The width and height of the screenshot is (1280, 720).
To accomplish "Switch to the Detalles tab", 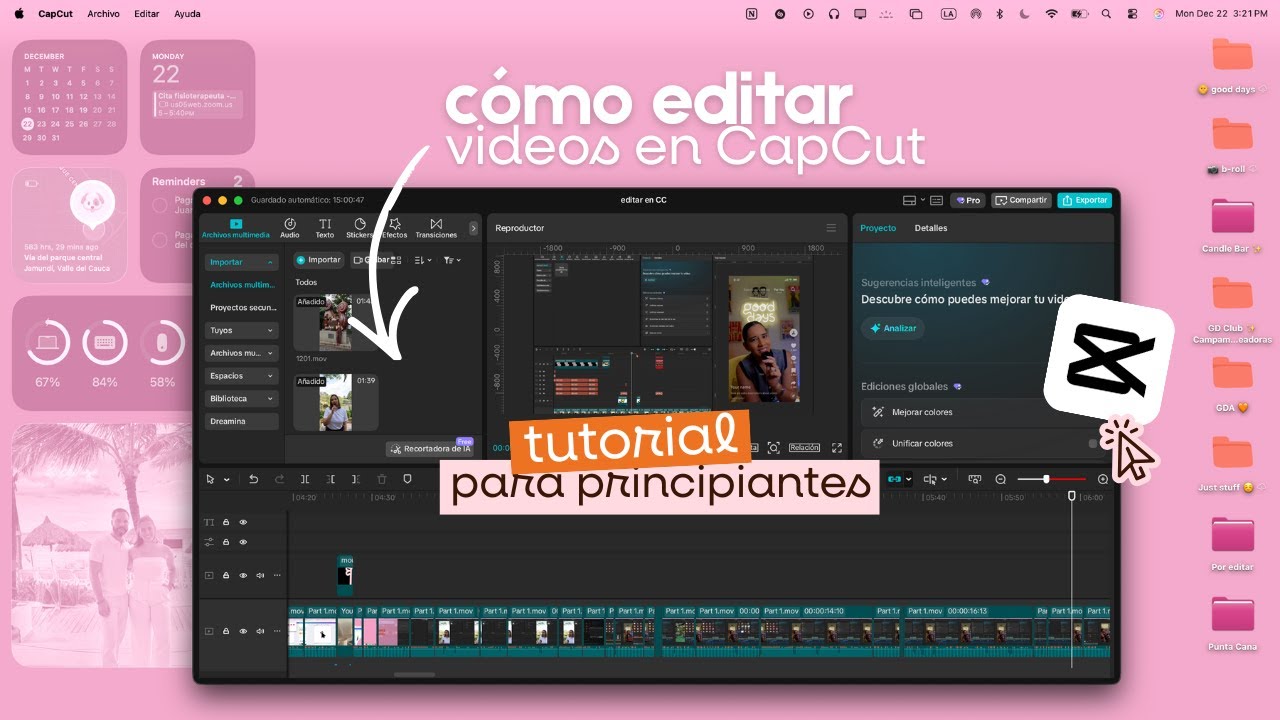I will (x=931, y=228).
